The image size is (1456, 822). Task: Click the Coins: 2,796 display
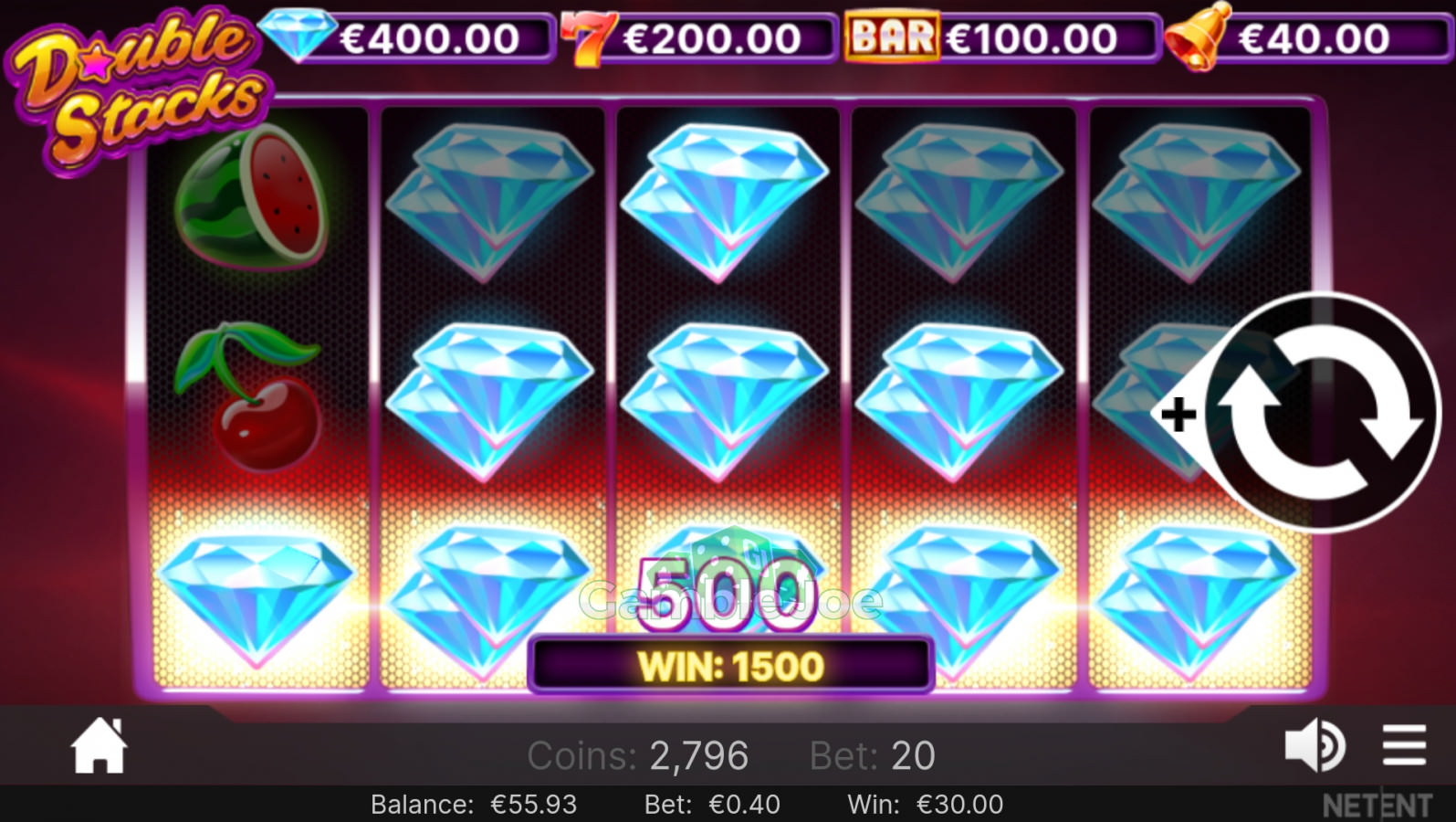coord(637,756)
